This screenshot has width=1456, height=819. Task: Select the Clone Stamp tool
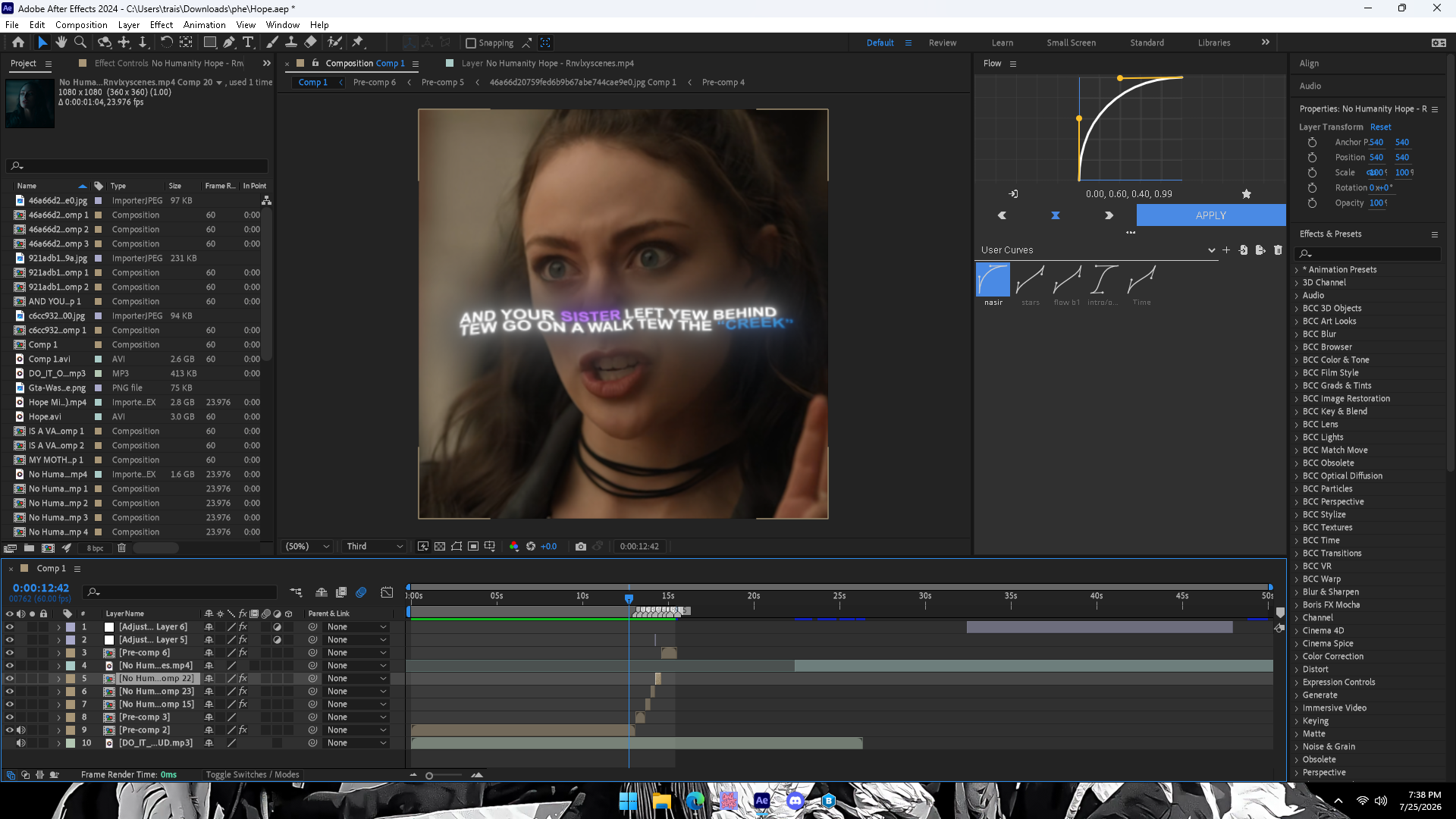[x=290, y=42]
